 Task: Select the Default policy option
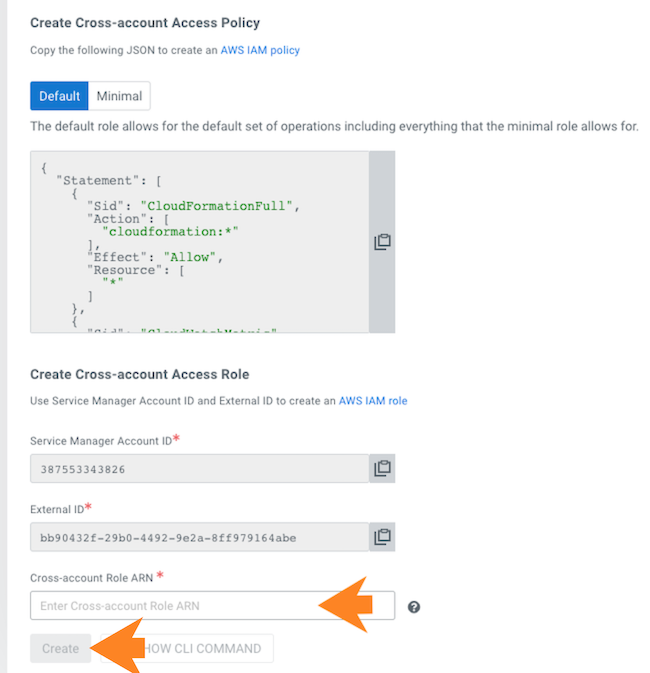[x=59, y=96]
